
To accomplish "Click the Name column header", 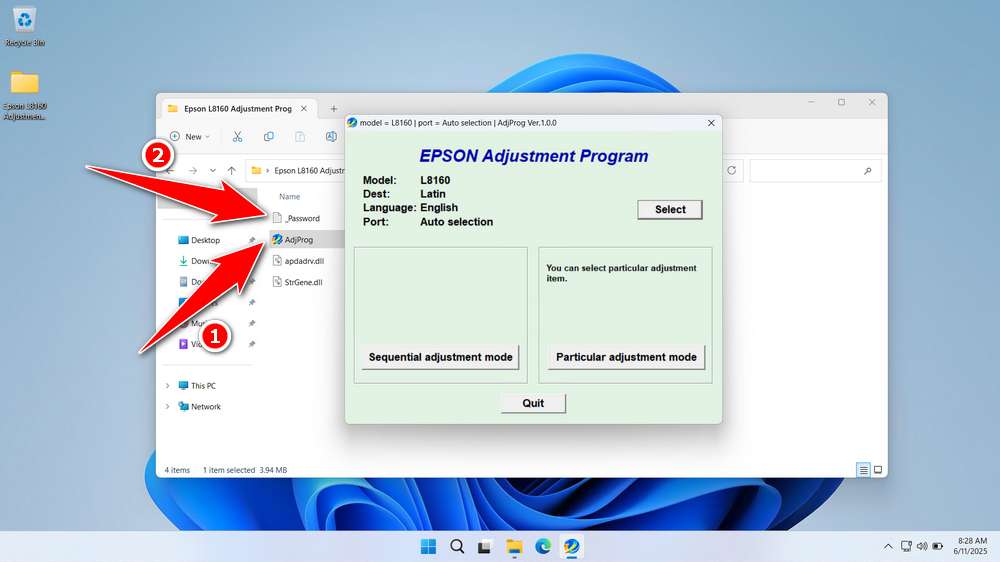I will [290, 196].
